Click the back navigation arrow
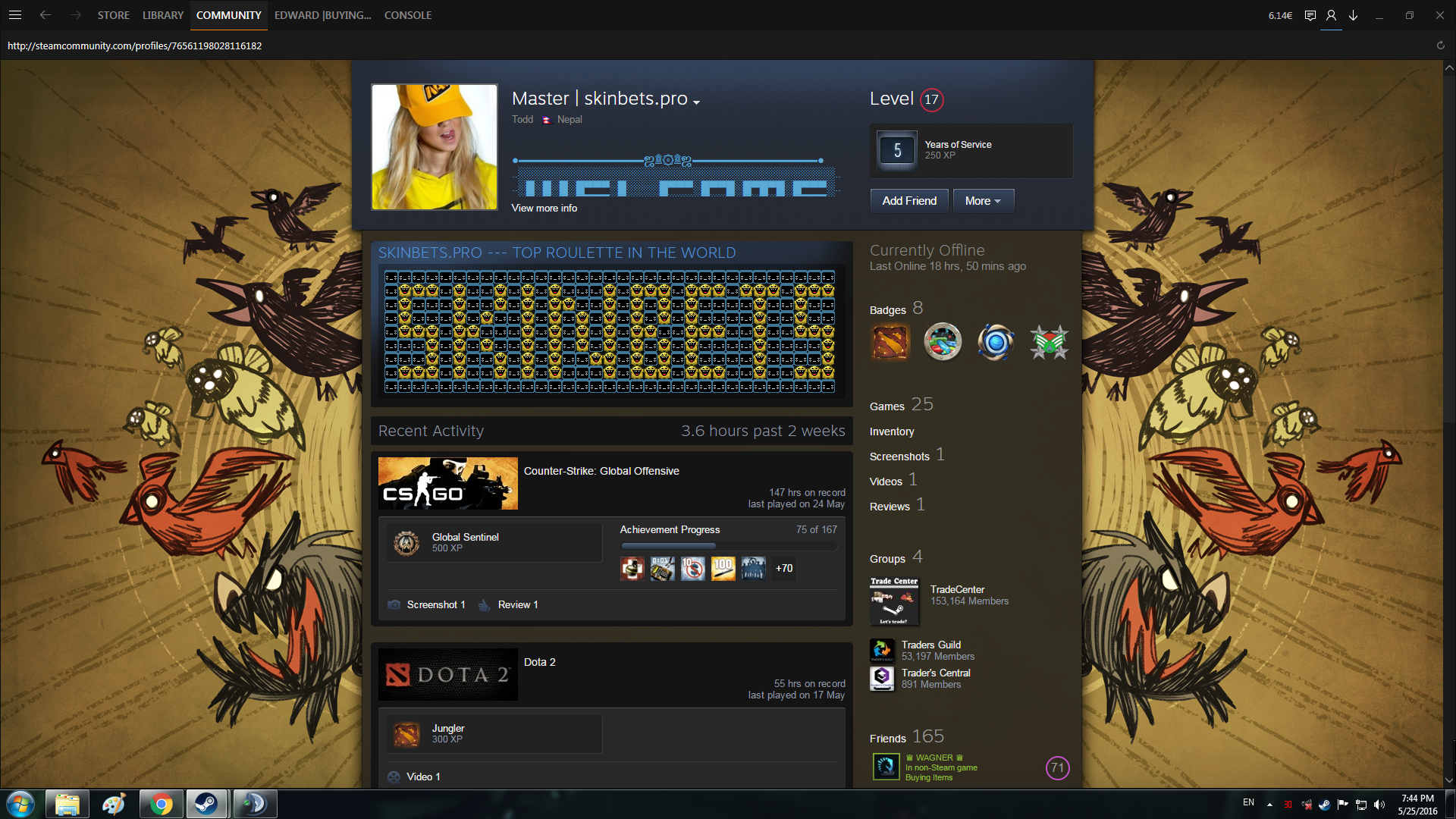1456x819 pixels. pyautogui.click(x=45, y=15)
